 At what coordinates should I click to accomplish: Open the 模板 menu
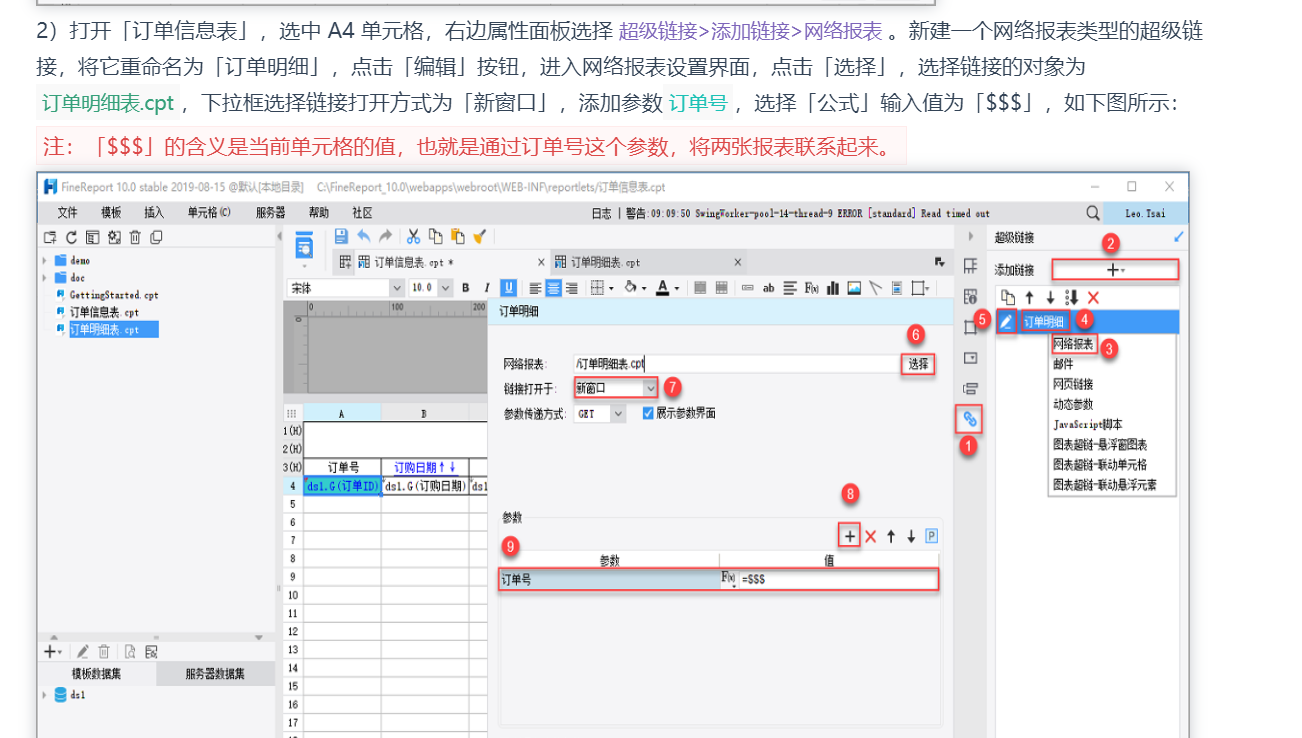coord(110,213)
